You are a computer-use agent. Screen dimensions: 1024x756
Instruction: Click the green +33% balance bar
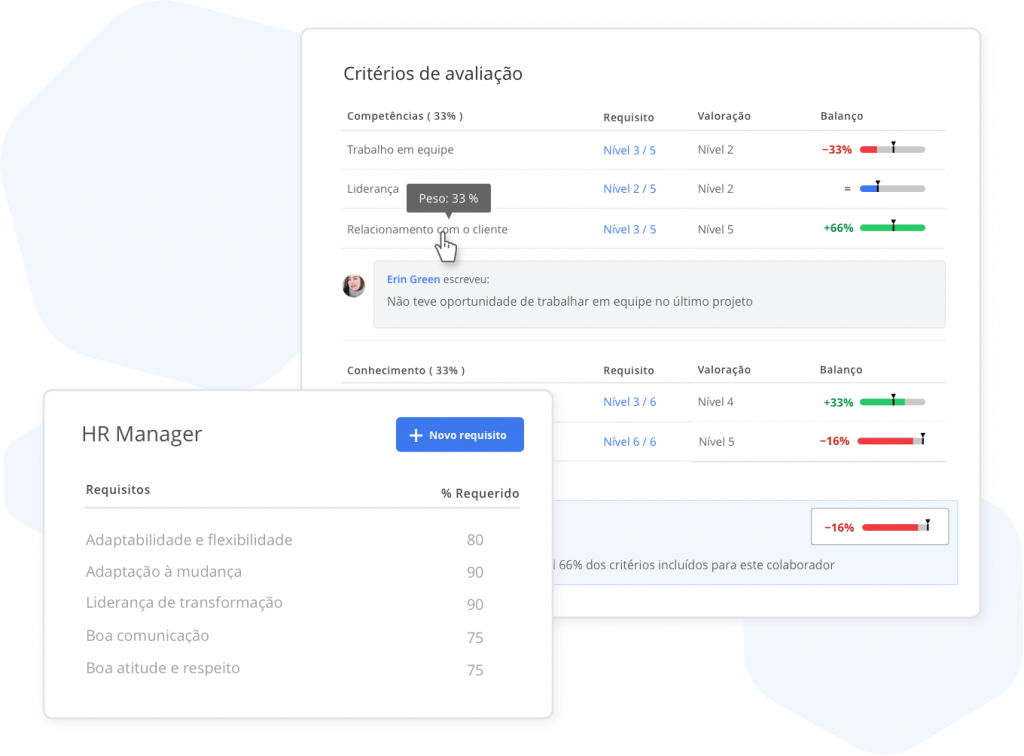(x=892, y=402)
